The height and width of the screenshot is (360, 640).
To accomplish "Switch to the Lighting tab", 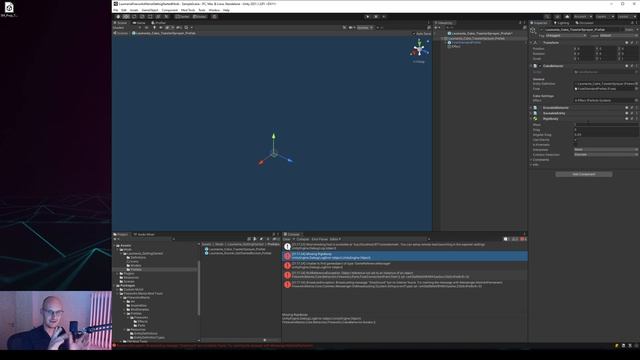I will [x=562, y=23].
